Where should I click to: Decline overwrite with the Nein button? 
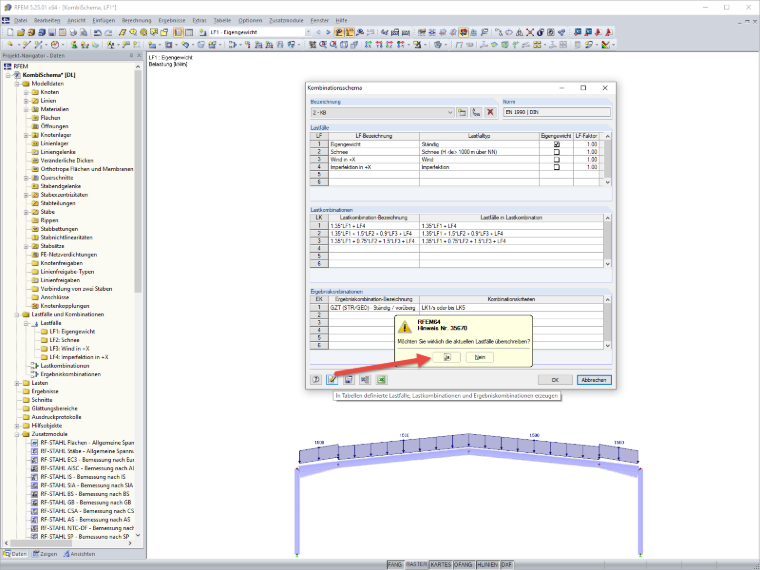[x=480, y=357]
